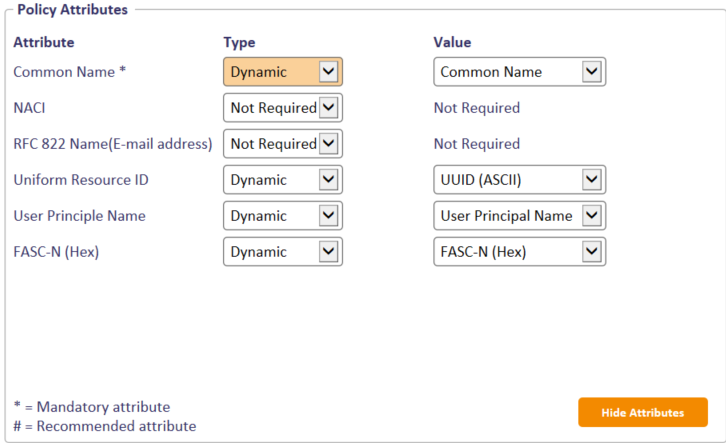The height and width of the screenshot is (443, 726).
Task: Click the Not Required value text for NACI
Action: 476,108
